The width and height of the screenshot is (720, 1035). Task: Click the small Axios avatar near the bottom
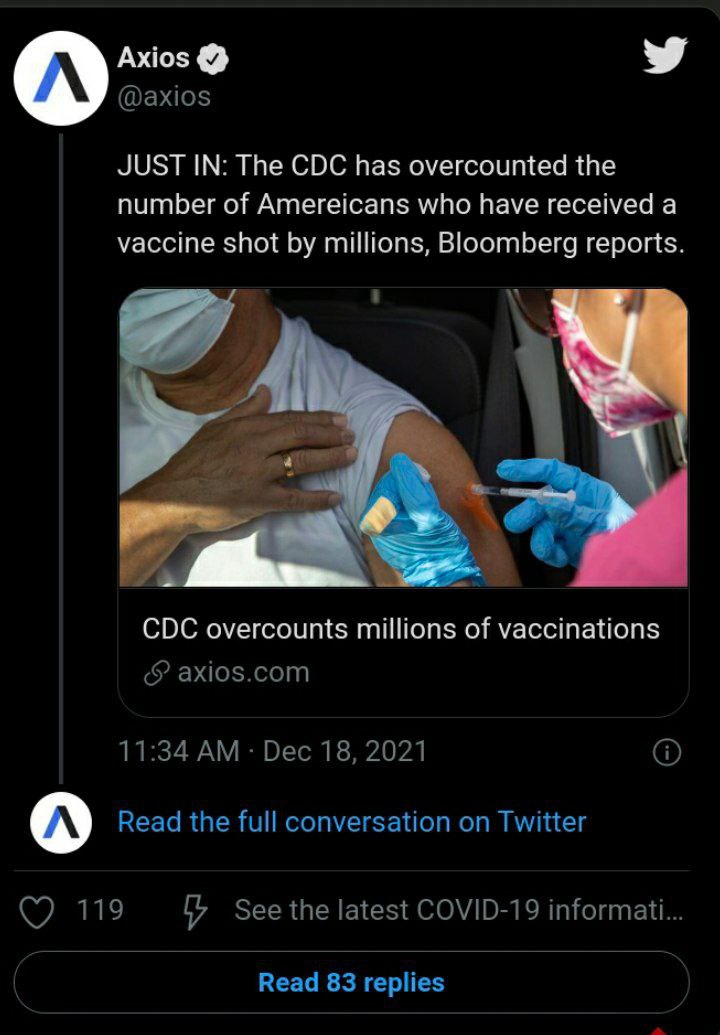click(x=60, y=822)
